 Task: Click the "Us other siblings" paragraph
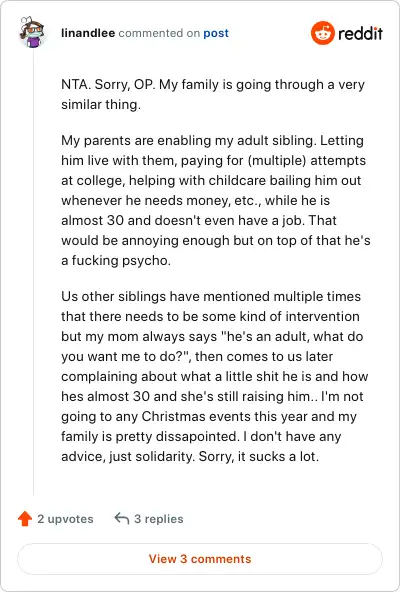point(215,376)
